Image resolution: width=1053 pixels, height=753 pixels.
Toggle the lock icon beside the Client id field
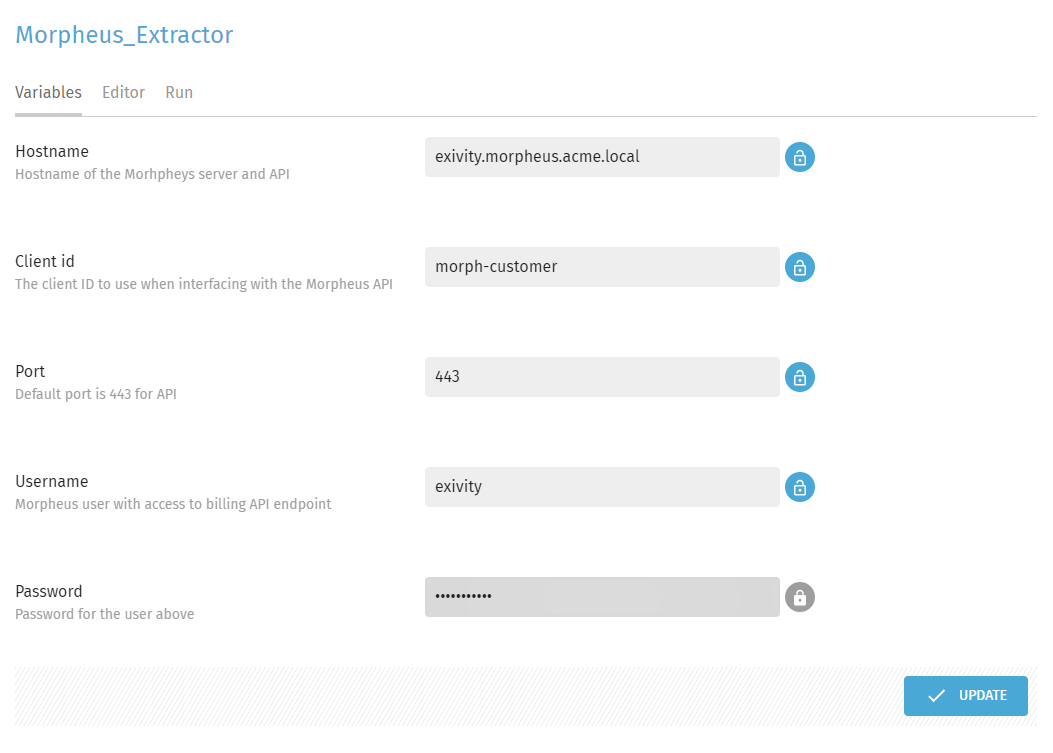click(799, 267)
